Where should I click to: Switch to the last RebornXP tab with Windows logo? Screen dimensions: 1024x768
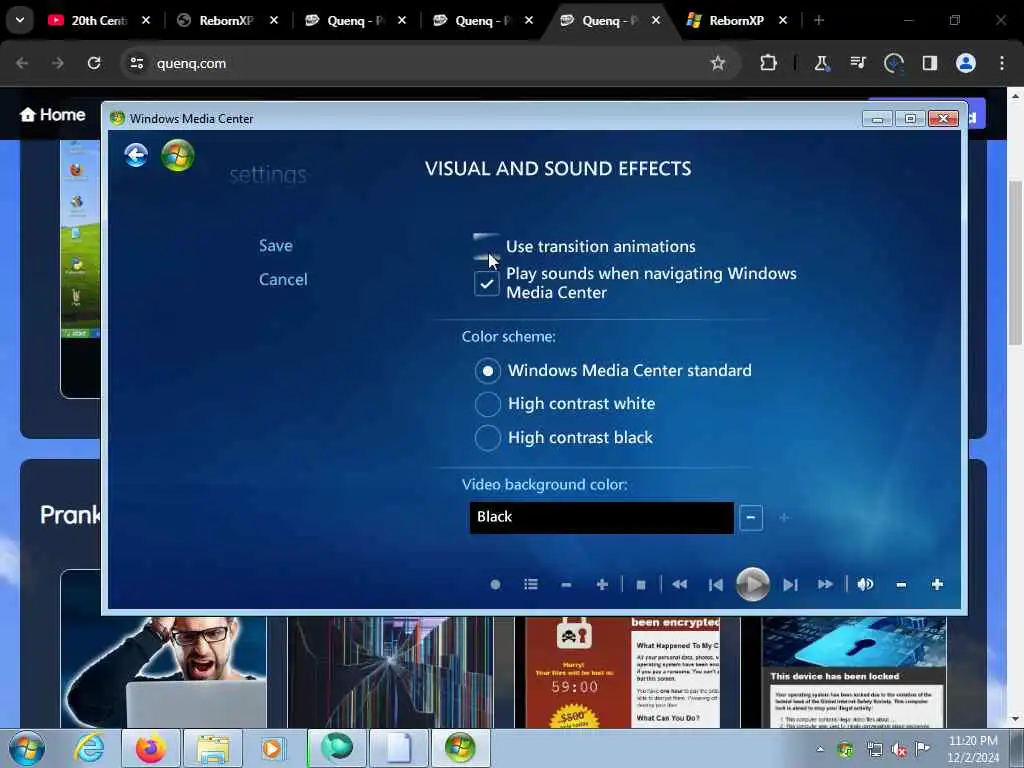tap(737, 20)
